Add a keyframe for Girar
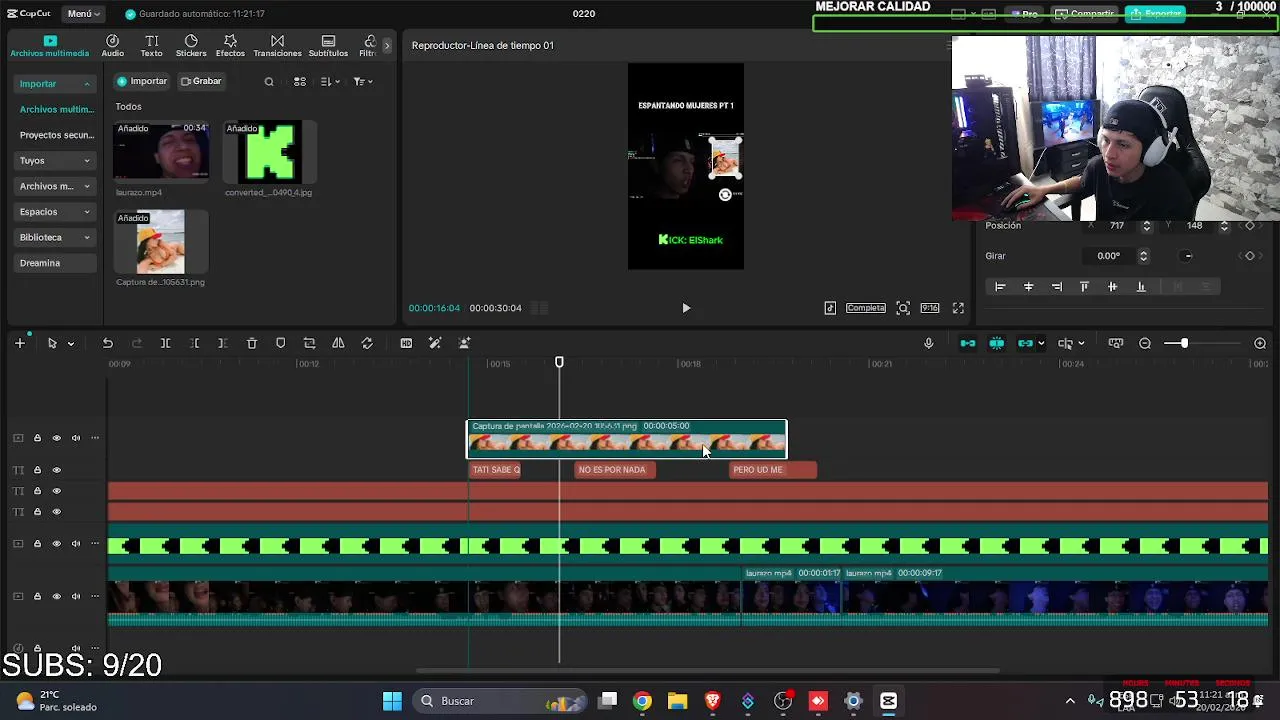The width and height of the screenshot is (1280, 720). (x=1249, y=256)
